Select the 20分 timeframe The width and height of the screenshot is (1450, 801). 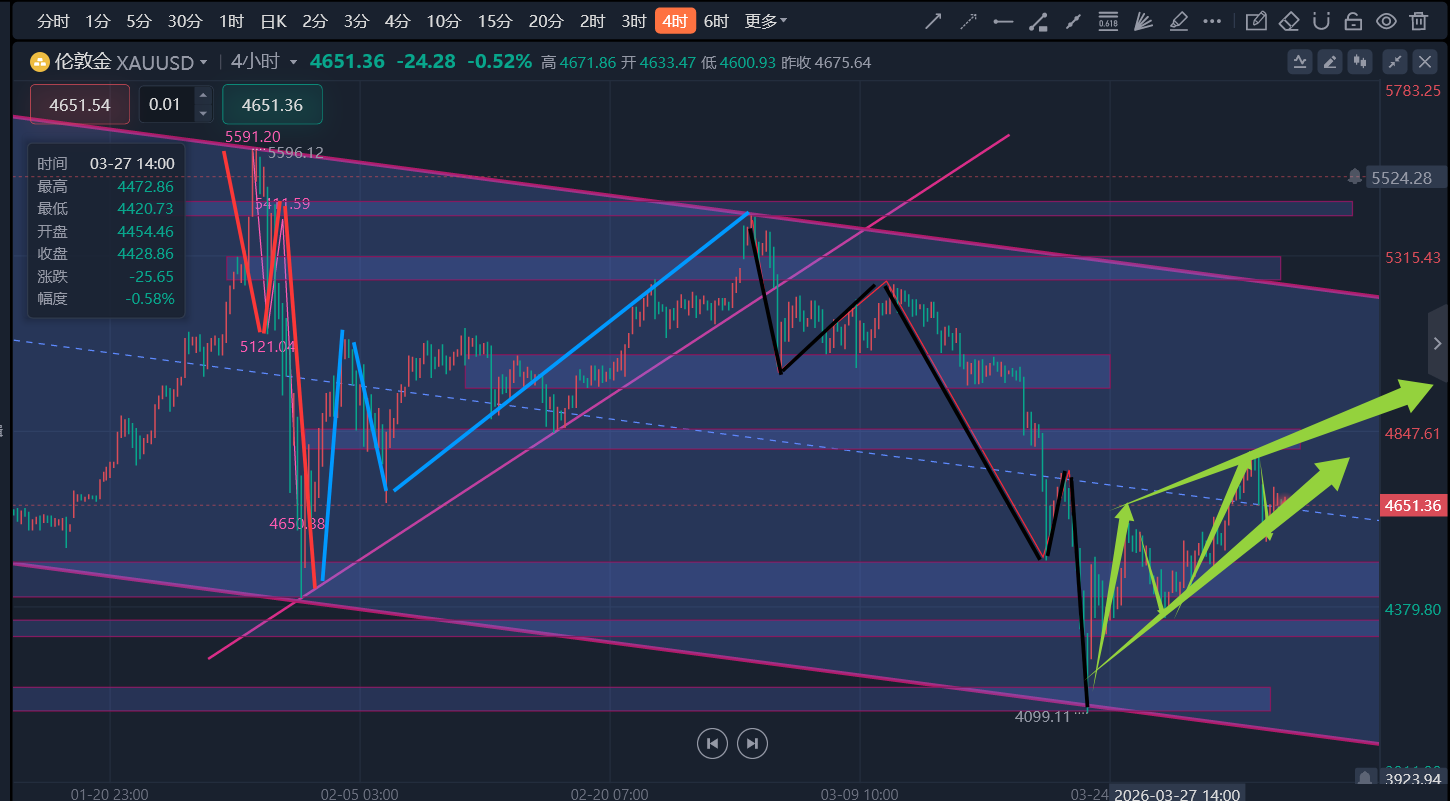[545, 21]
